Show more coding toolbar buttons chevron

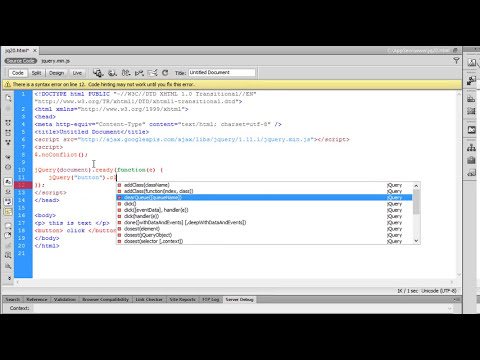click(9, 278)
